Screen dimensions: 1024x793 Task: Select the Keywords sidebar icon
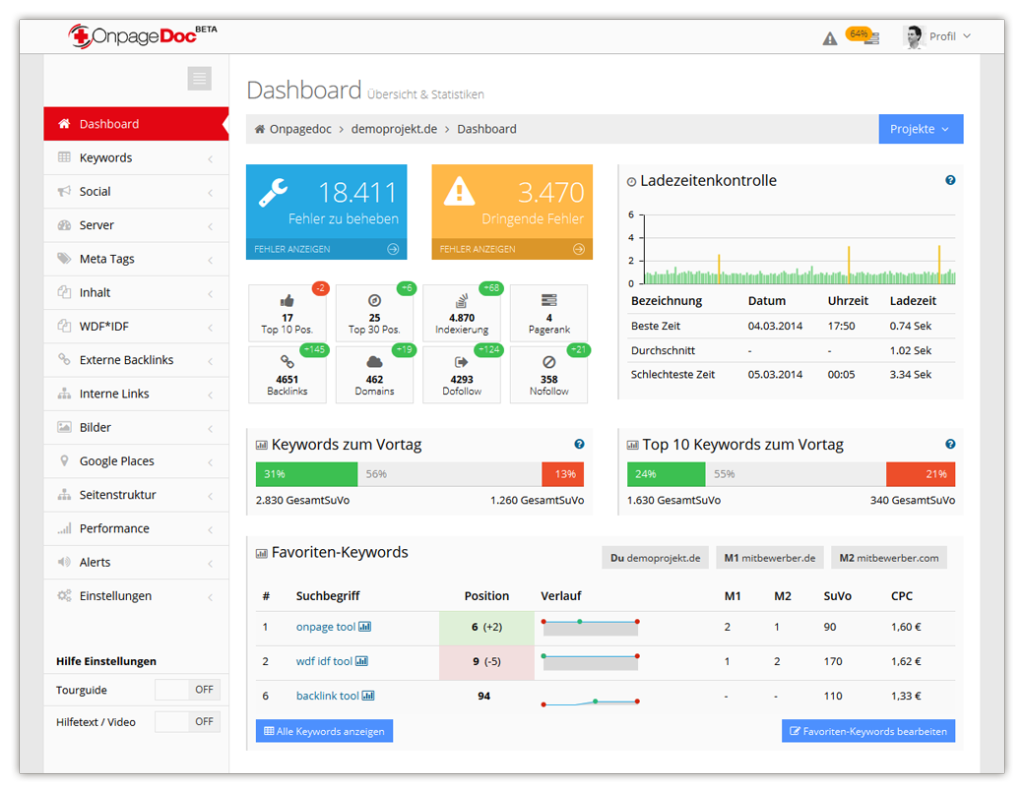click(x=63, y=157)
